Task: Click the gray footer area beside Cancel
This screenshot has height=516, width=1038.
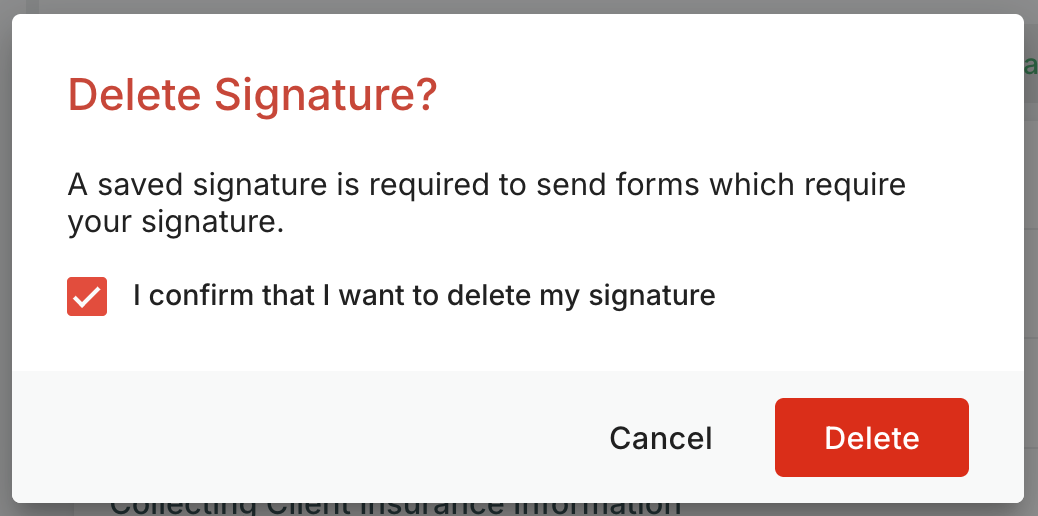Action: (300, 438)
